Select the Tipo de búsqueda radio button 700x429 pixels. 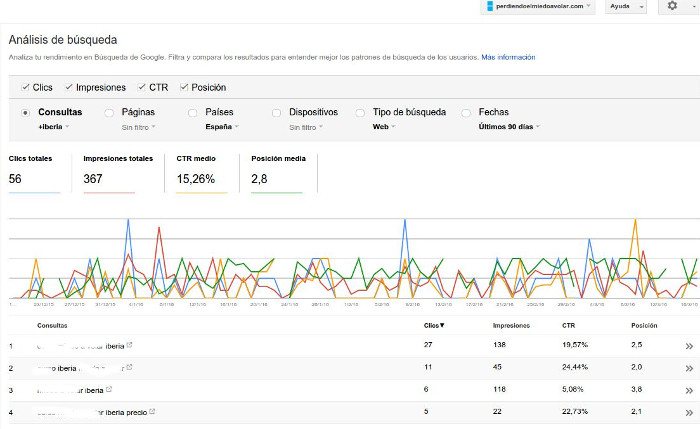point(360,113)
